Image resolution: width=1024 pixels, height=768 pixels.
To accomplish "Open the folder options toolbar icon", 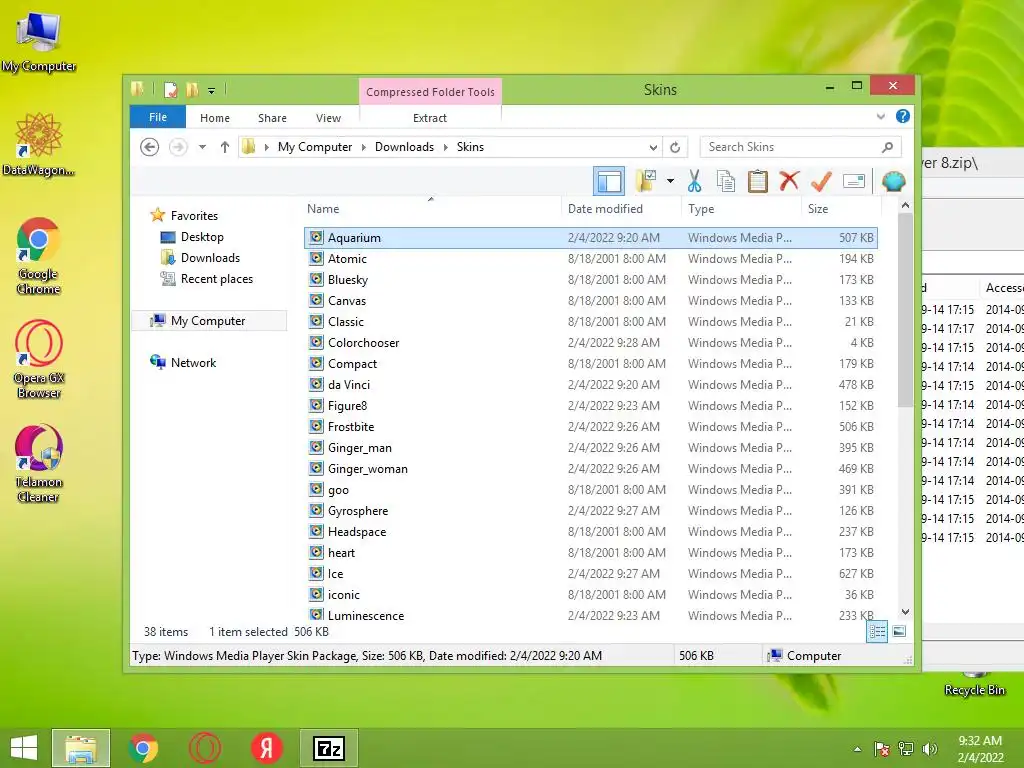I will [x=646, y=181].
